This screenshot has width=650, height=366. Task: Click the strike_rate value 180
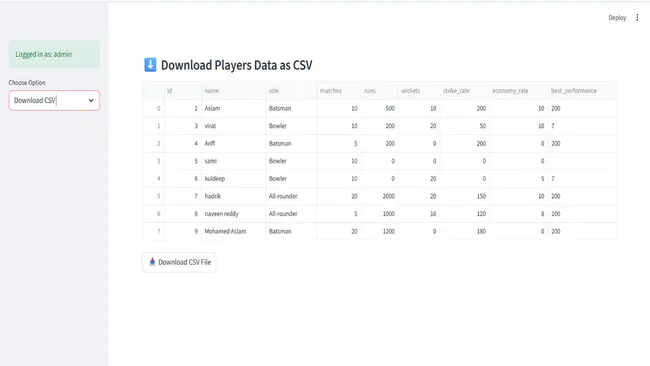click(465, 231)
